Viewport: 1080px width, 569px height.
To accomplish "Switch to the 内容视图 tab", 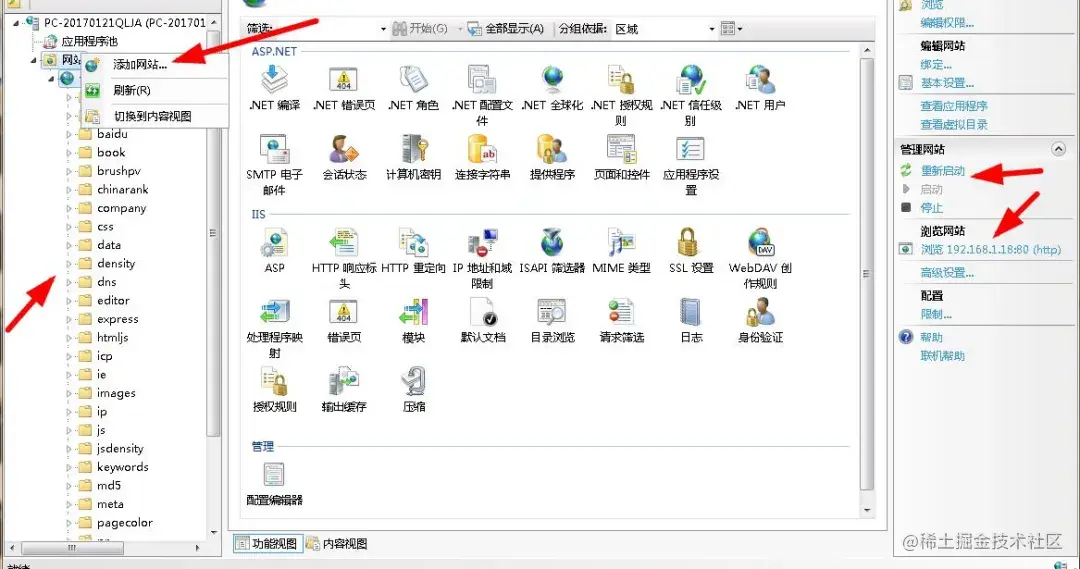I will (x=337, y=544).
